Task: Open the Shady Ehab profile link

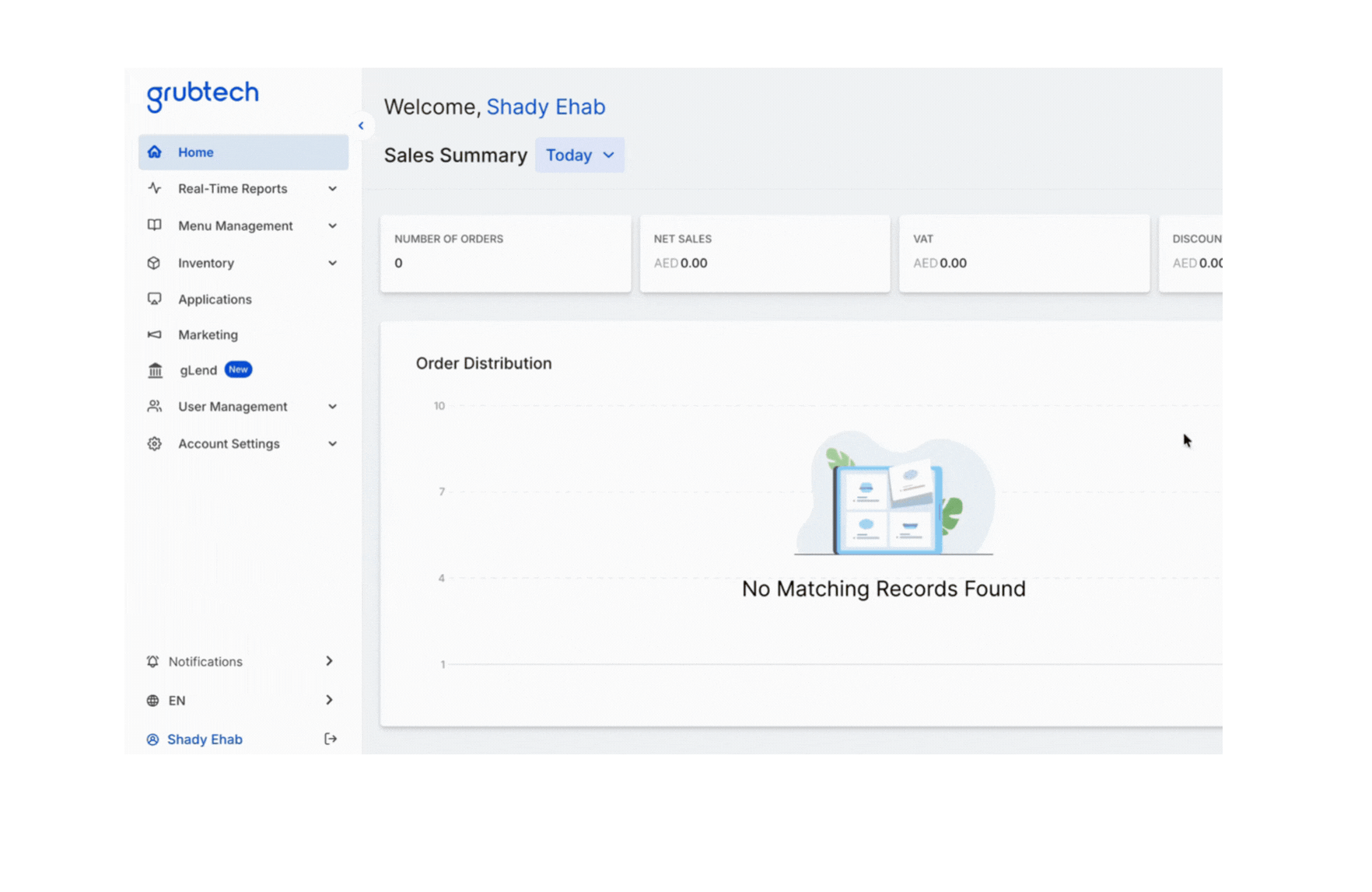Action: point(205,740)
